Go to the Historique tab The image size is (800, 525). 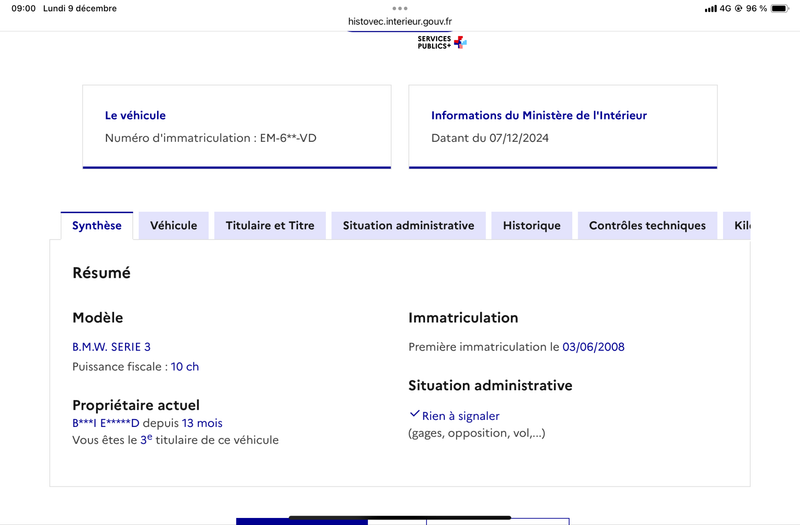pyautogui.click(x=532, y=226)
